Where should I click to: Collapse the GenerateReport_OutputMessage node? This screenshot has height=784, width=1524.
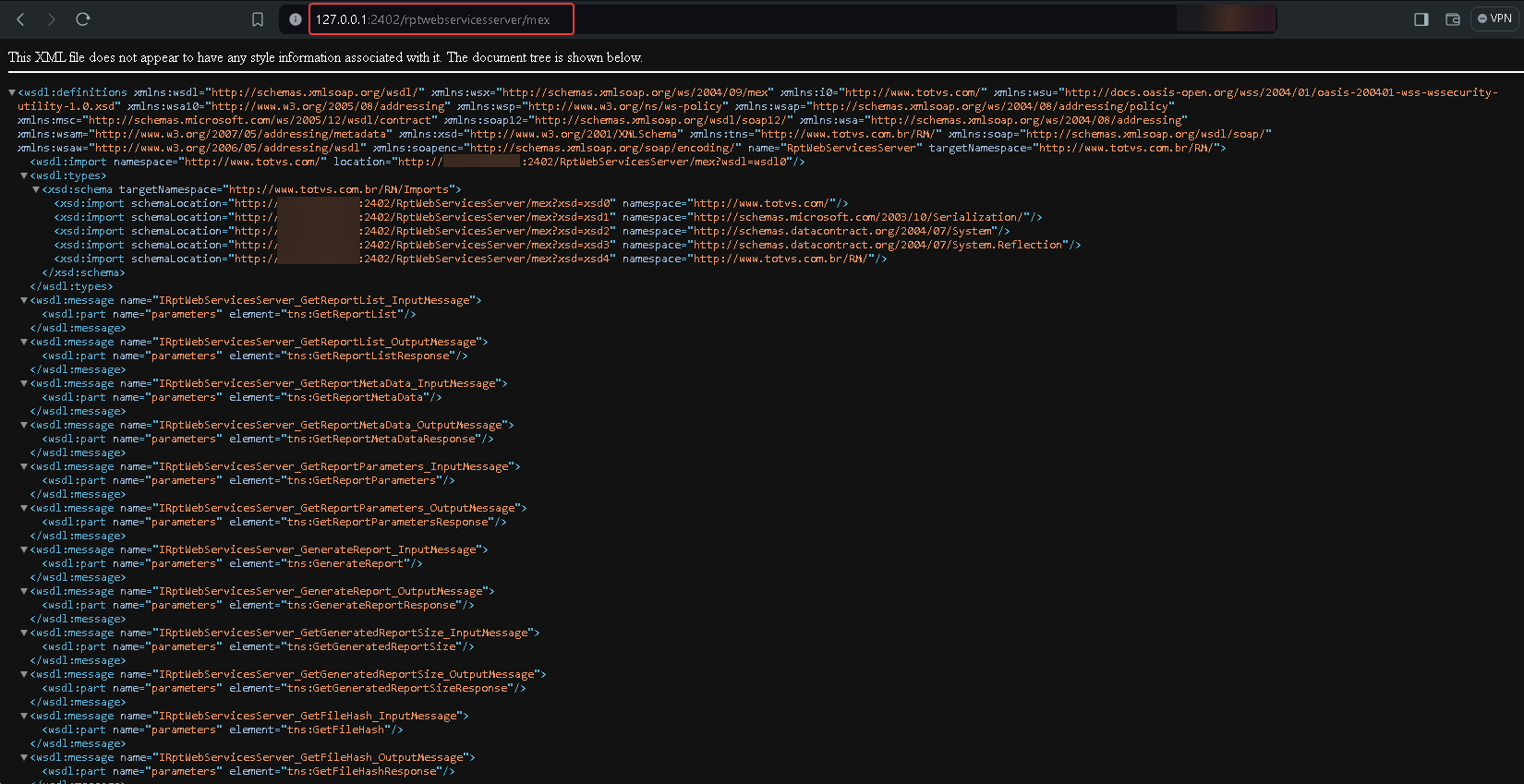(x=24, y=591)
